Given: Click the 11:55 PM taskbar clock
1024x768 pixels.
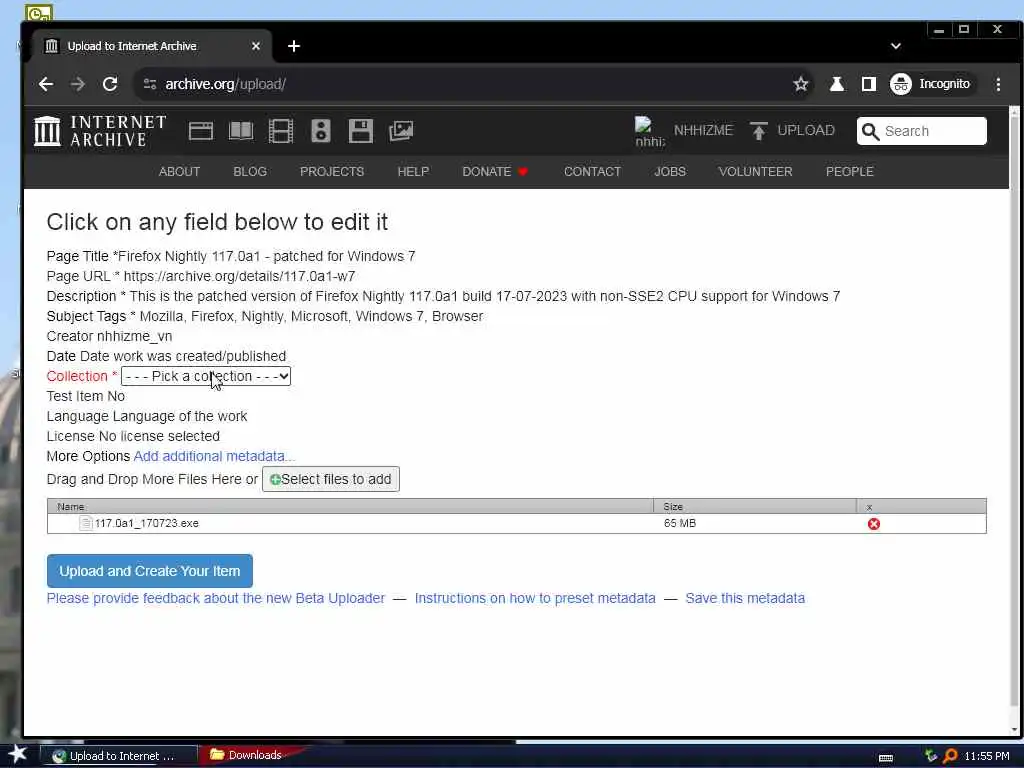Looking at the screenshot, I should click(987, 756).
